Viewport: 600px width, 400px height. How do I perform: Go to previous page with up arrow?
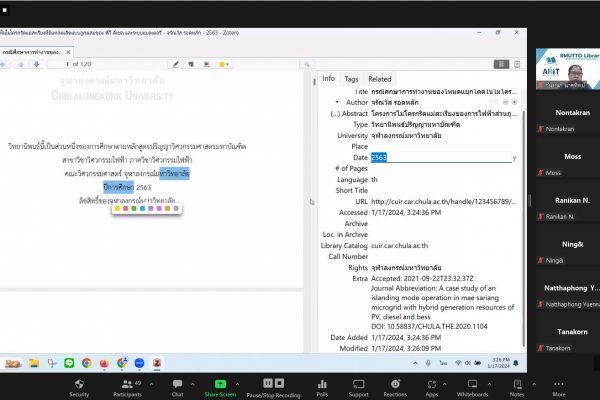21,64
